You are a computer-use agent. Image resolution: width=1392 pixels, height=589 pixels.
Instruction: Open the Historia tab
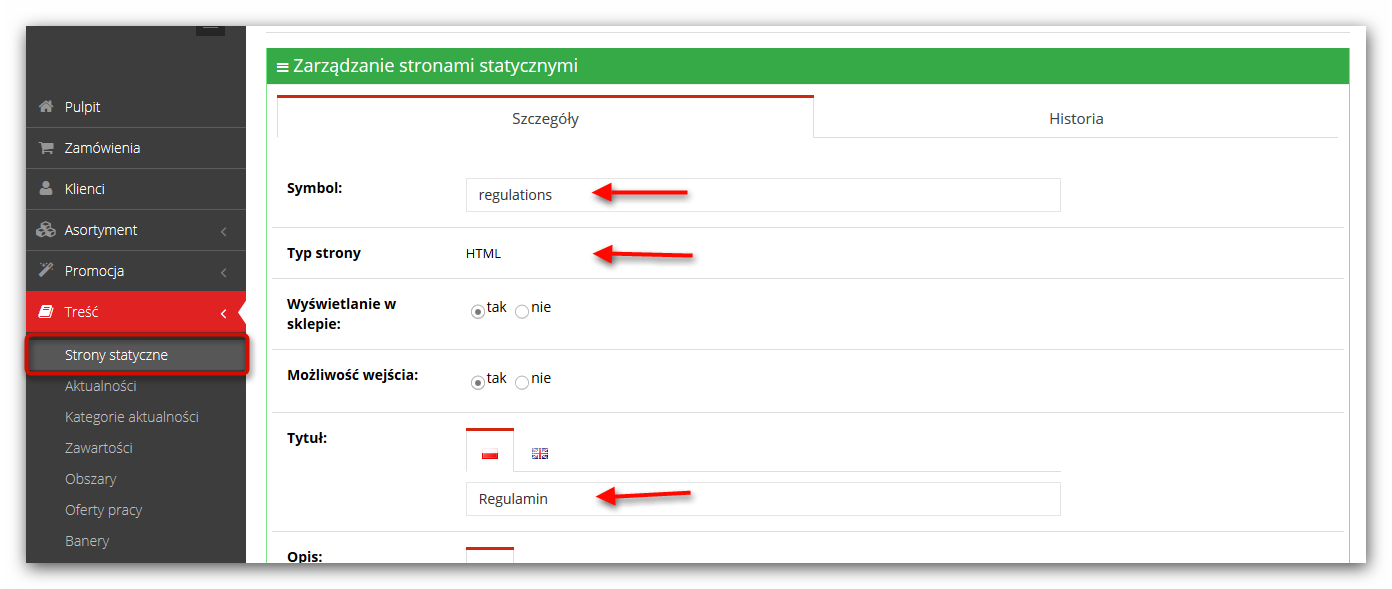[x=1076, y=118]
